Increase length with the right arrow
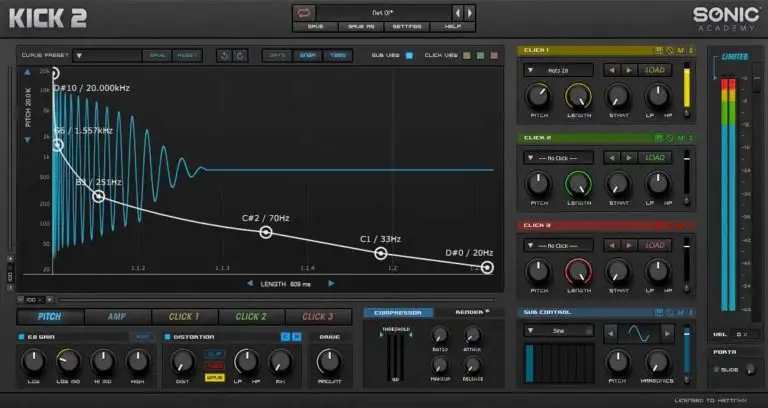768x408 pixels. coord(332,284)
